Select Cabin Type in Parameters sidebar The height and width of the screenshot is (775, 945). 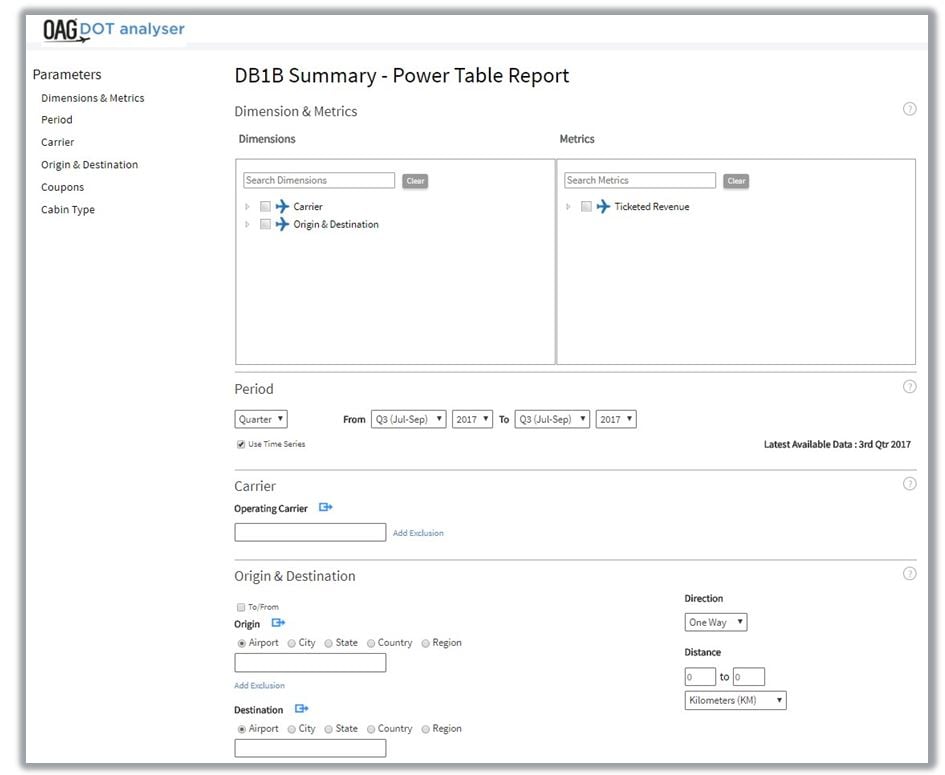[68, 210]
